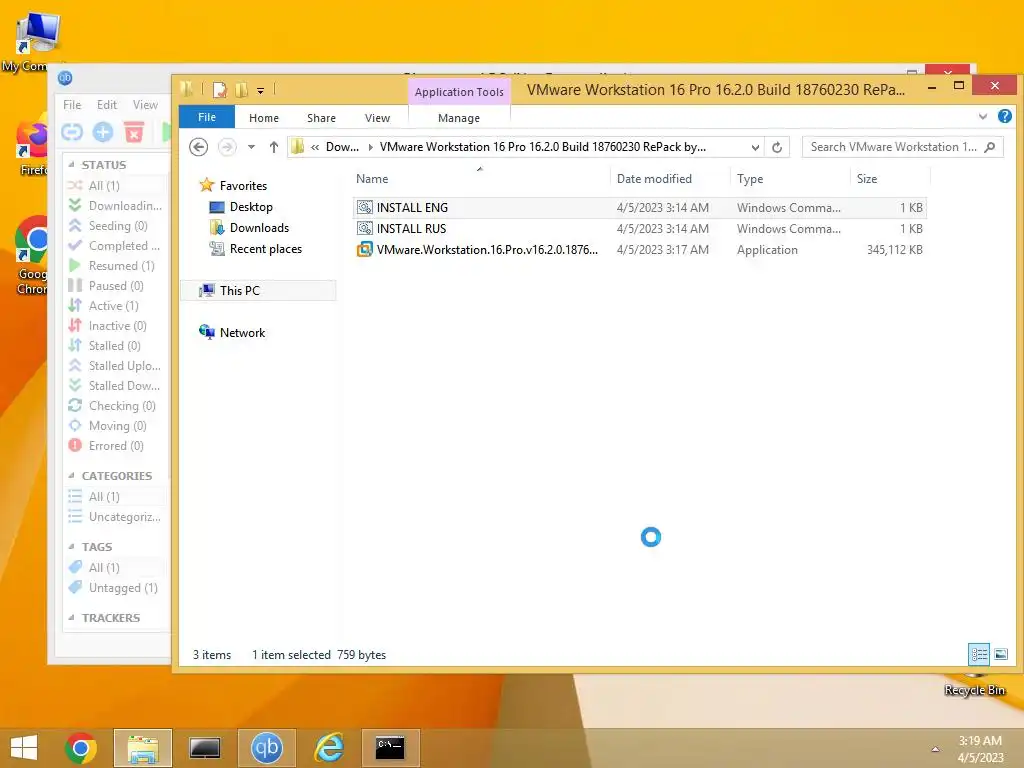Select the INSTALL RUS file
Viewport: 1024px width, 768px height.
tap(639, 229)
